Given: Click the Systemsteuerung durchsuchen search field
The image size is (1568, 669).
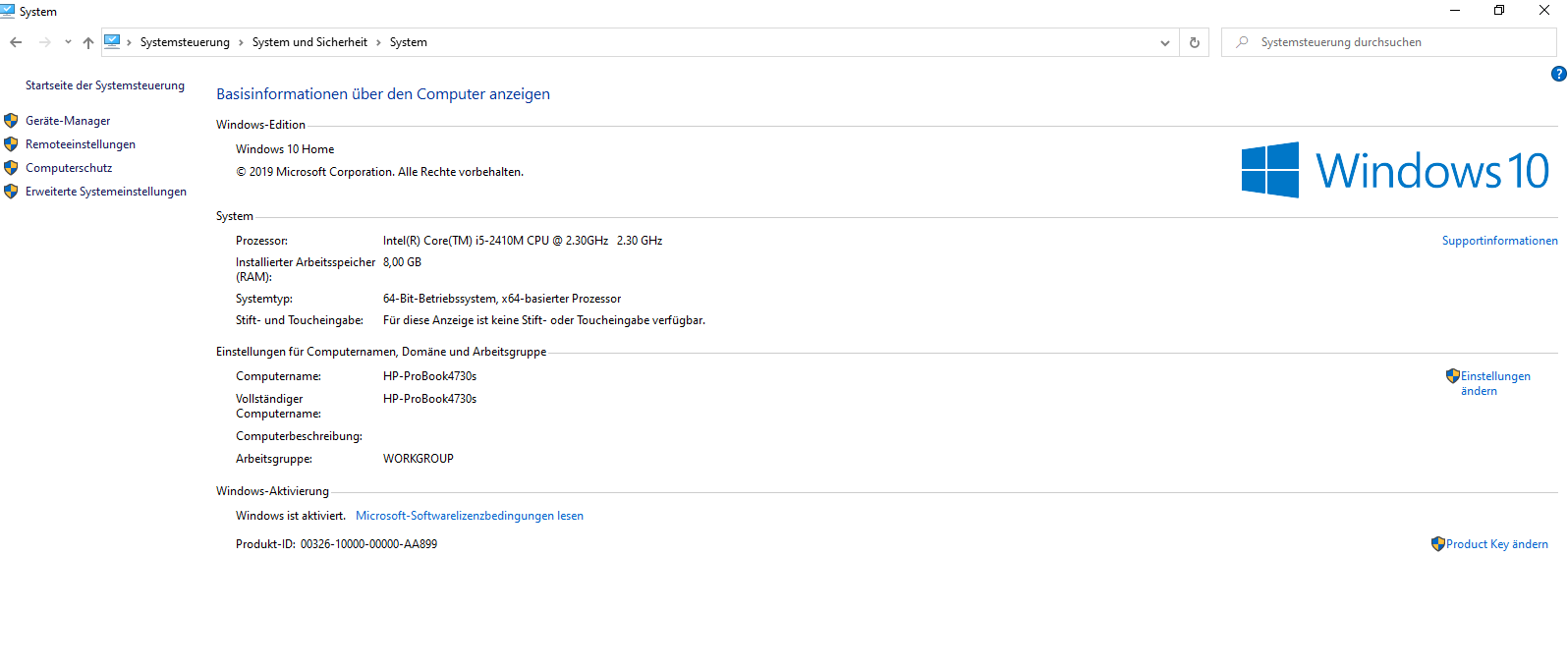Looking at the screenshot, I should tap(1389, 42).
